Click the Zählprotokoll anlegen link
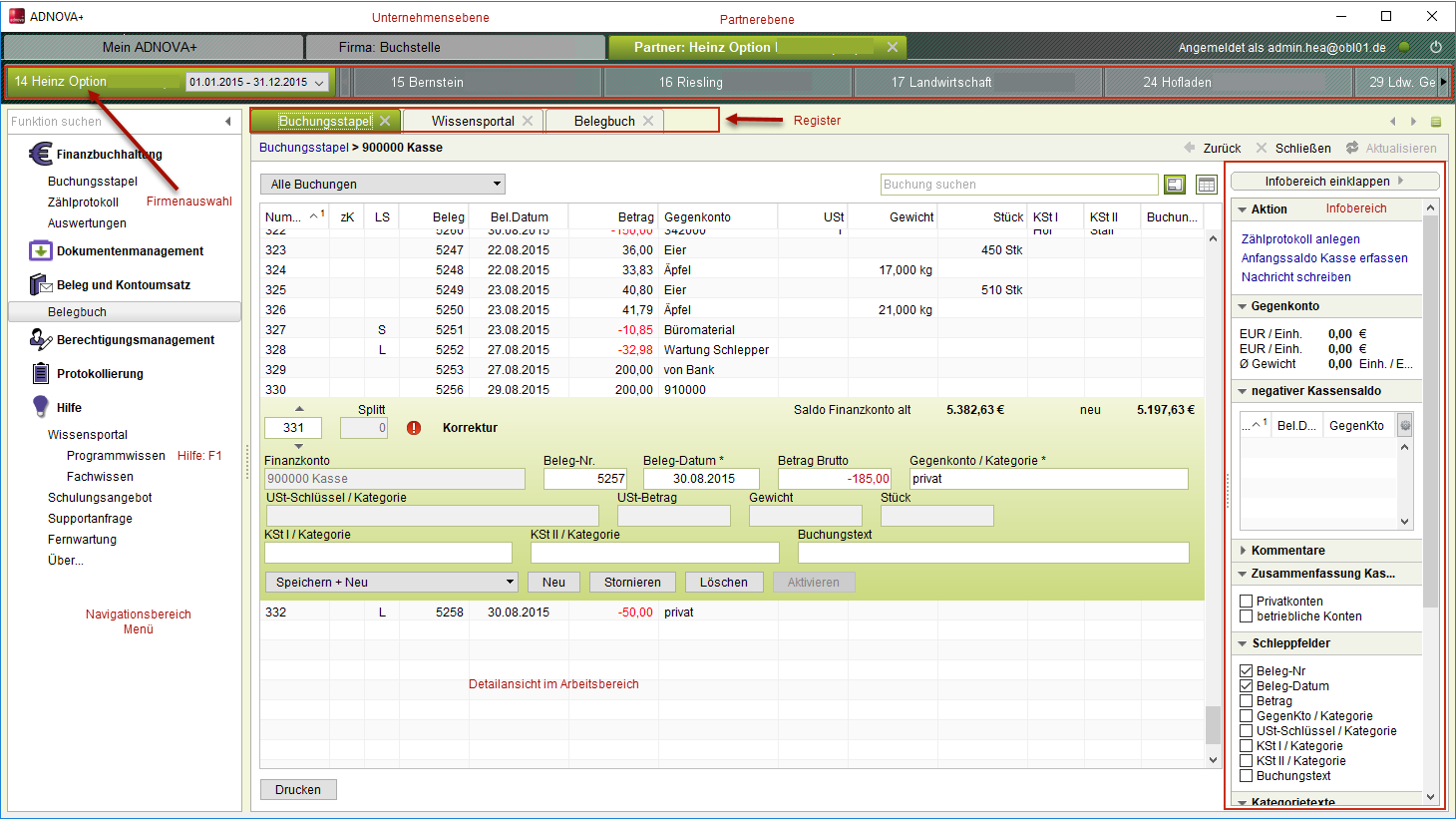This screenshot has width=1456, height=819. pyautogui.click(x=1299, y=239)
